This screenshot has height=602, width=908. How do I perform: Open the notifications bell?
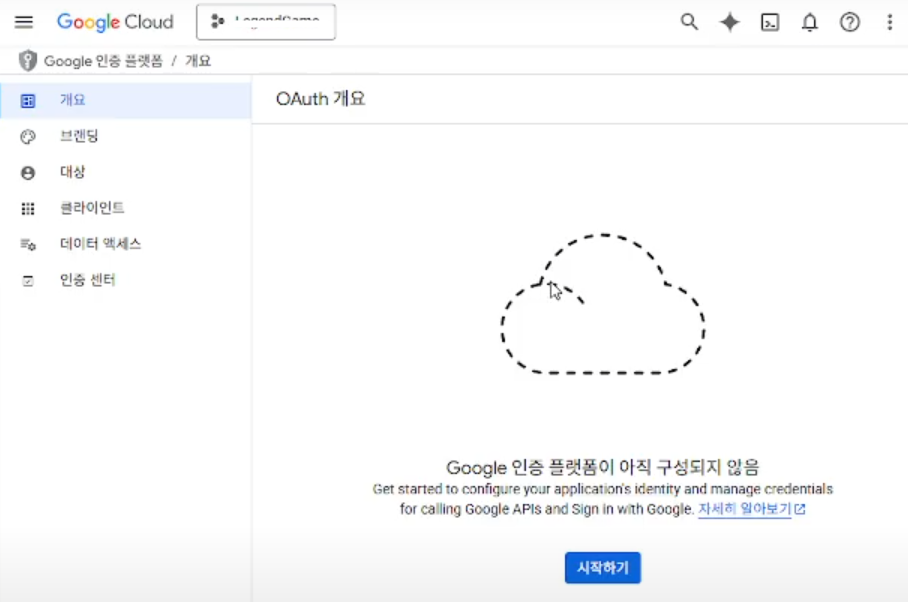pyautogui.click(x=810, y=22)
